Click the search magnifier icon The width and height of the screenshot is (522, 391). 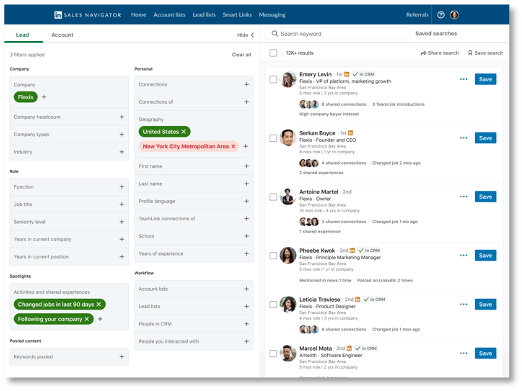275,34
